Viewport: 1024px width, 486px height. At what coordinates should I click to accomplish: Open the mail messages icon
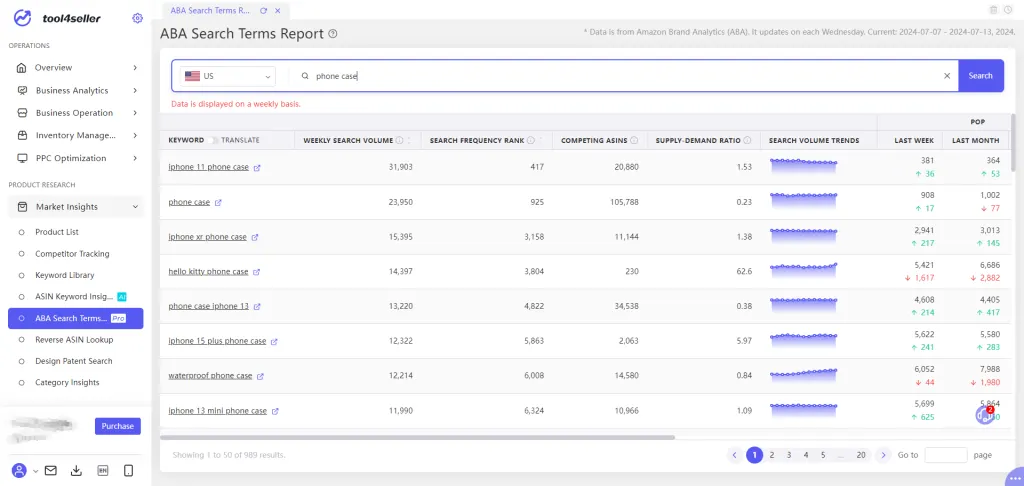50,470
